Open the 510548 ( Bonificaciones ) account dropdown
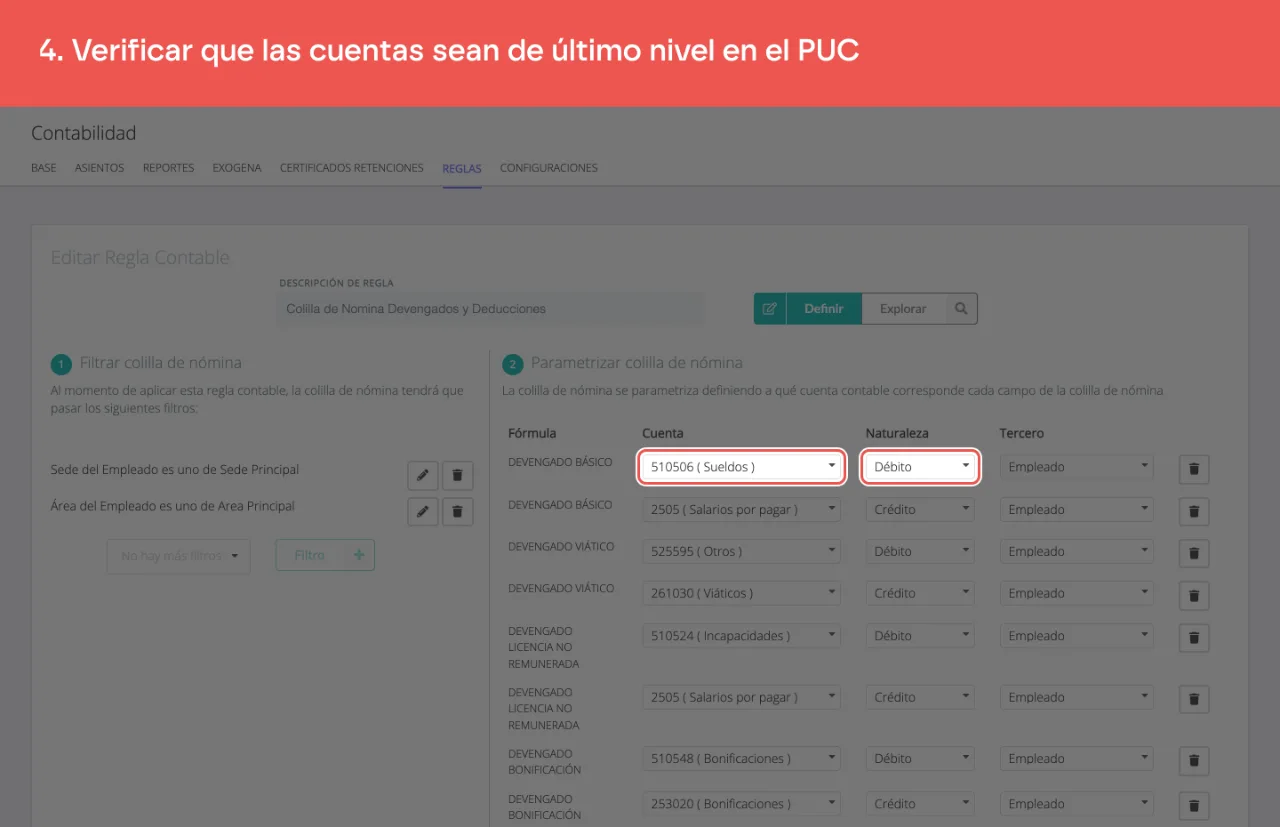This screenshot has width=1280, height=827. [742, 758]
